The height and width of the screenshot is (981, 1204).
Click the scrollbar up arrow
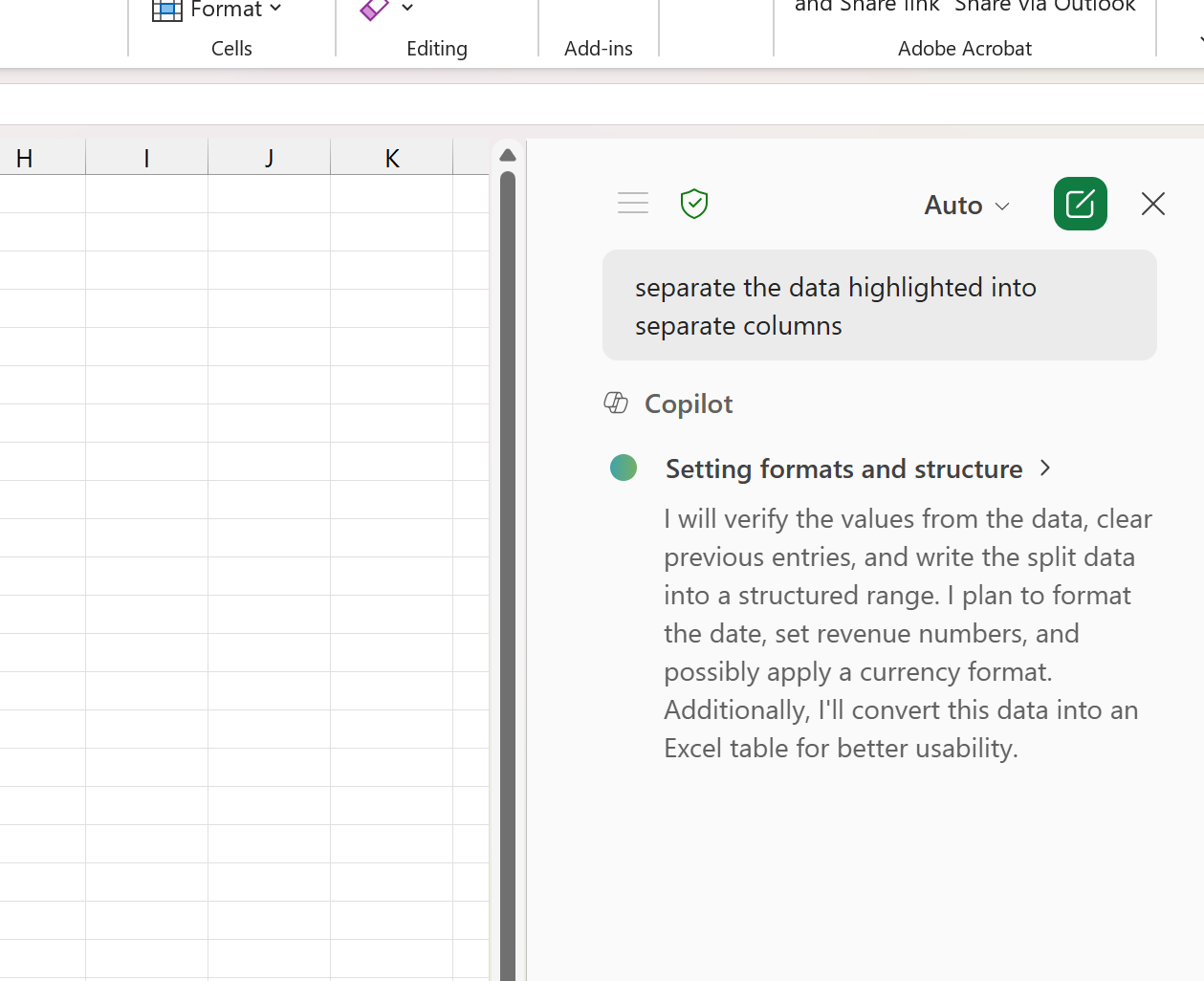[507, 154]
